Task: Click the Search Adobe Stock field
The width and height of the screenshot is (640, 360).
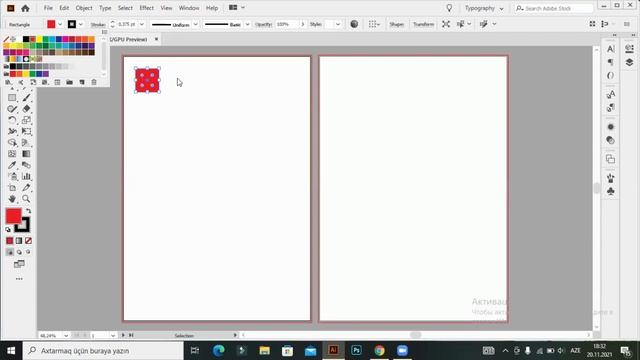Action: coord(553,8)
